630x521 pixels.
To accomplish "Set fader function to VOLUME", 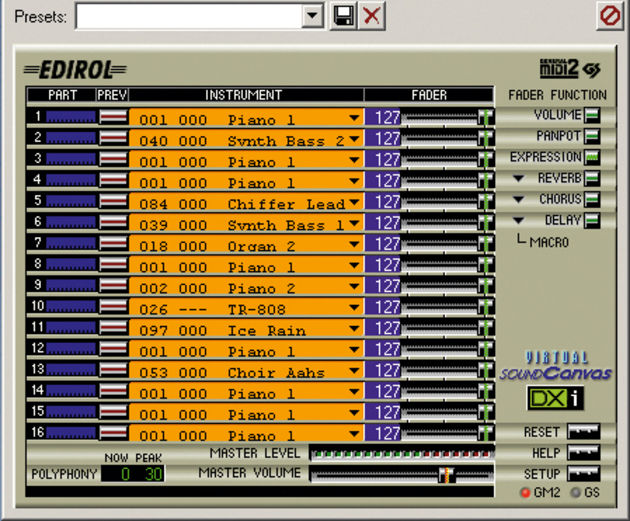I will pyautogui.click(x=592, y=115).
